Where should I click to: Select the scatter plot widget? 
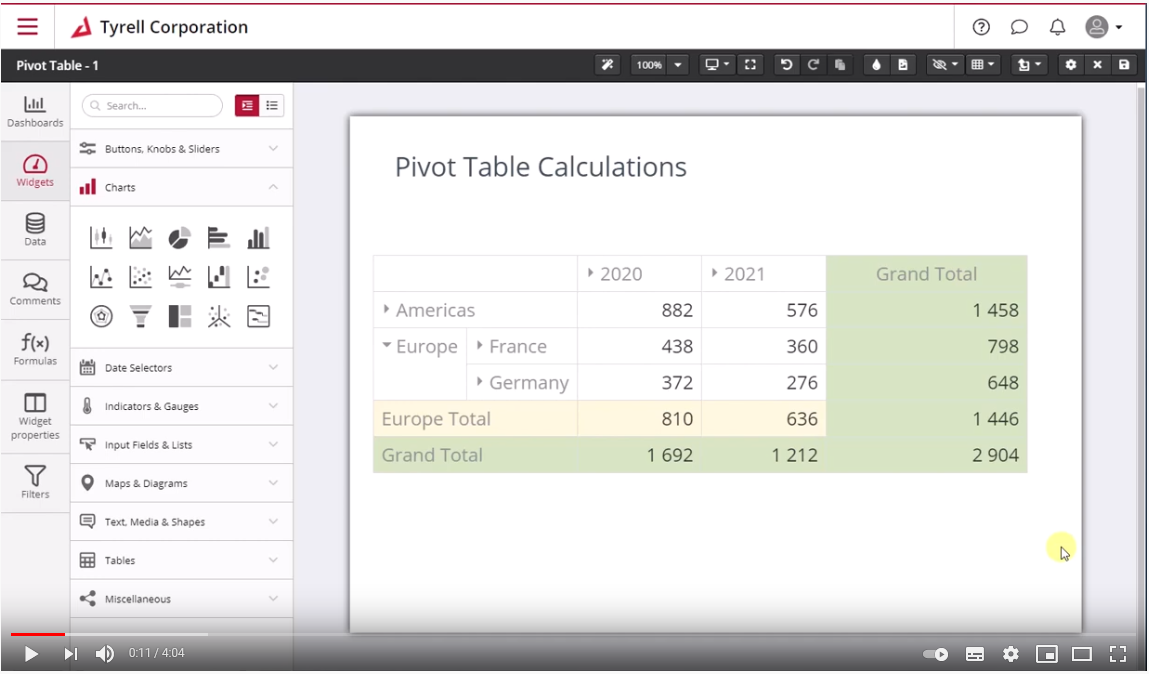pyautogui.click(x=140, y=277)
